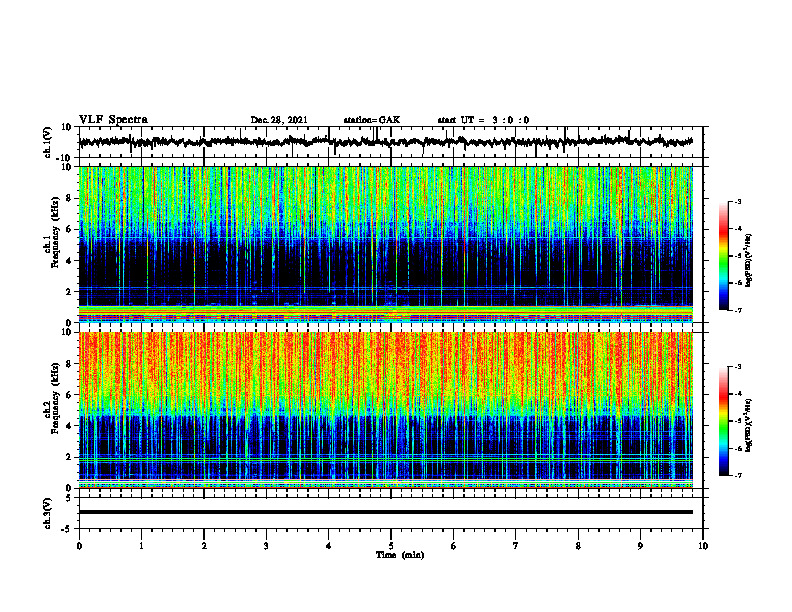
Task: Click the time axis tick label "5"
Action: [x=391, y=546]
